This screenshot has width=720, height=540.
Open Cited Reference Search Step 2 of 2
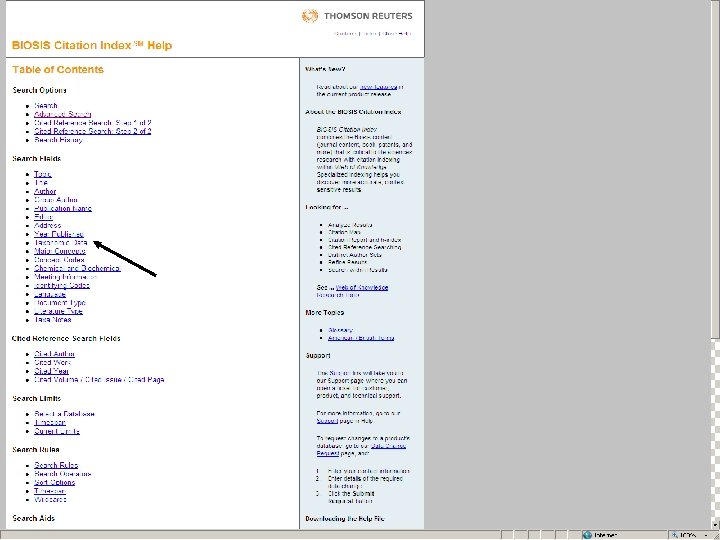pyautogui.click(x=92, y=131)
